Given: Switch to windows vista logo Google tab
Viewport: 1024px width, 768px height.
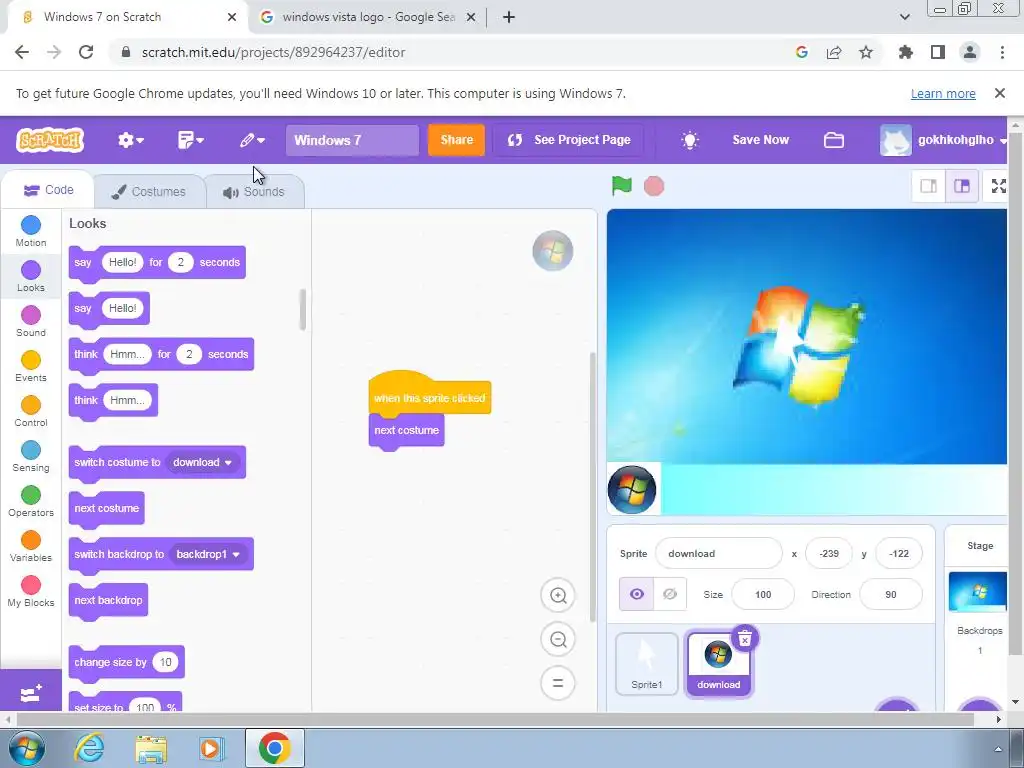Looking at the screenshot, I should (368, 17).
